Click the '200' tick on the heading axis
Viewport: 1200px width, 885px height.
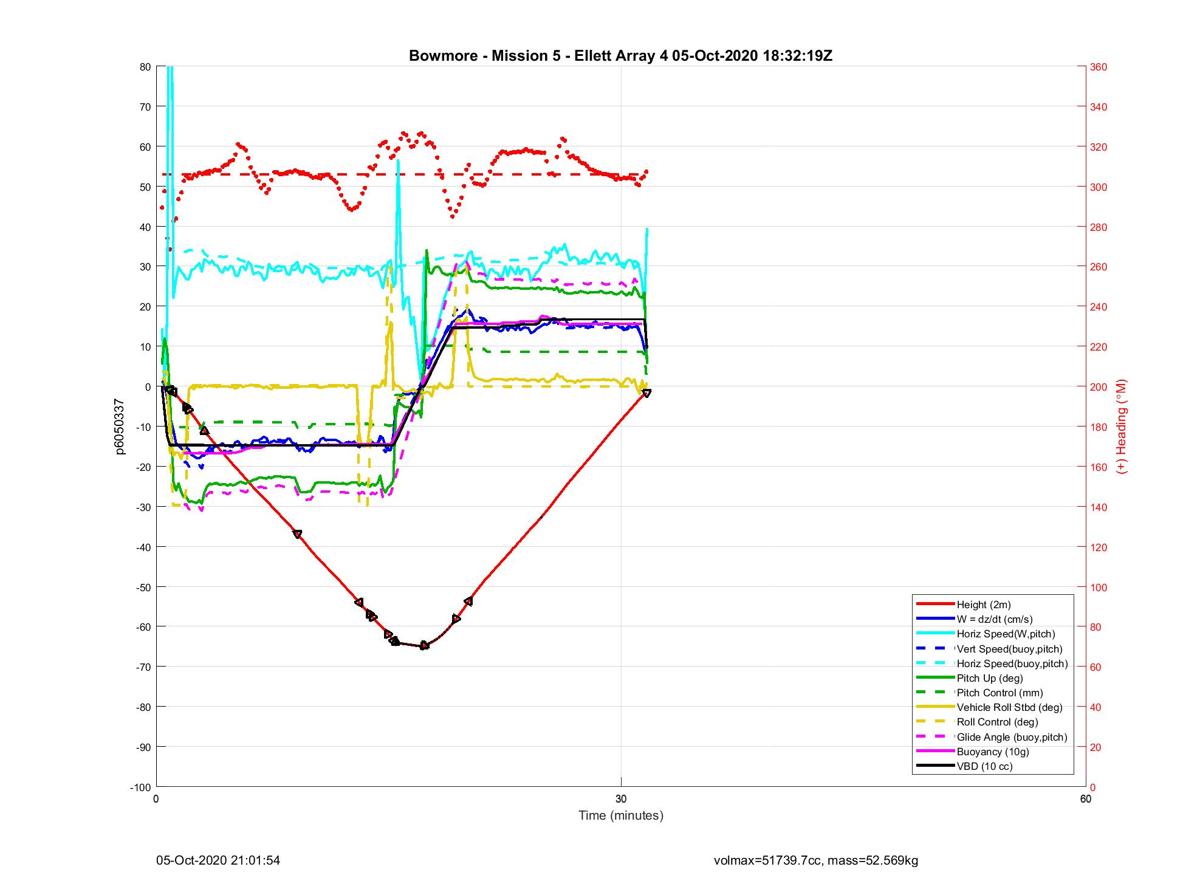pos(1099,387)
